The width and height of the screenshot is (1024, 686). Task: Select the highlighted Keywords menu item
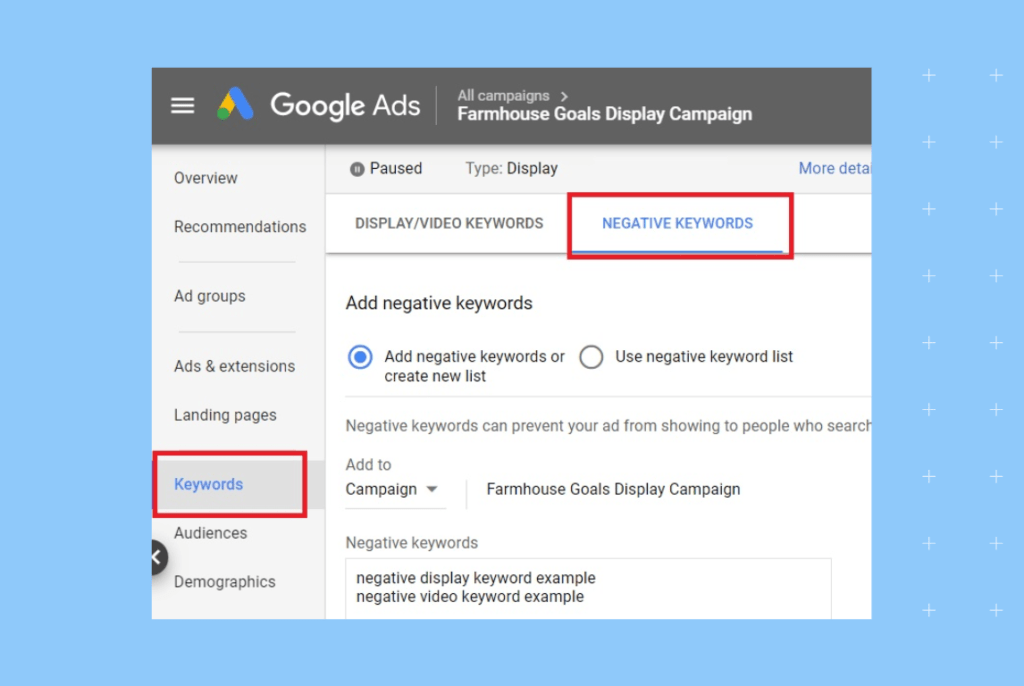pos(208,484)
